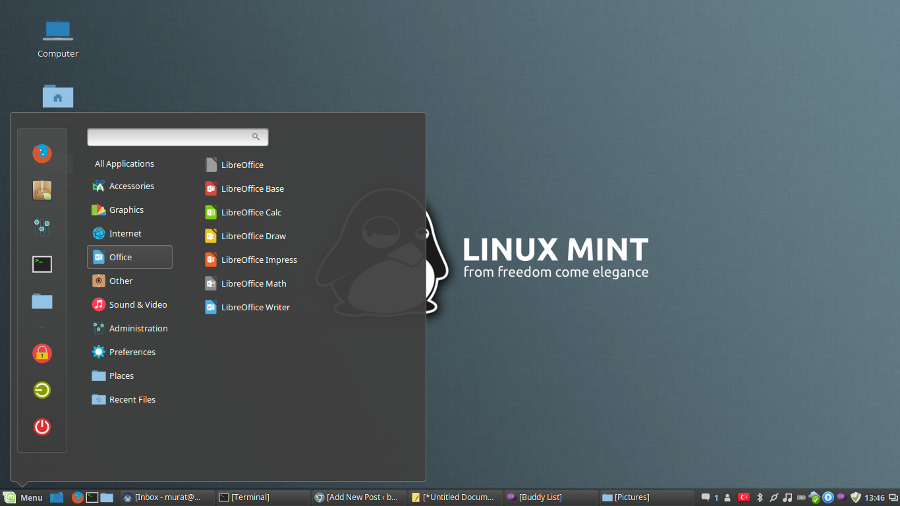Select the Administration category
The width and height of the screenshot is (900, 506).
[130, 328]
